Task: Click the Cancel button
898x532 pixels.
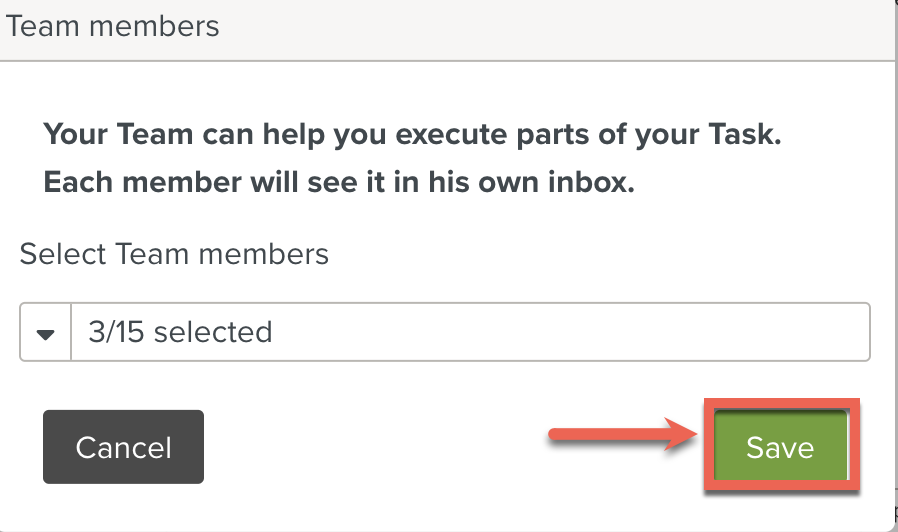Action: click(123, 446)
